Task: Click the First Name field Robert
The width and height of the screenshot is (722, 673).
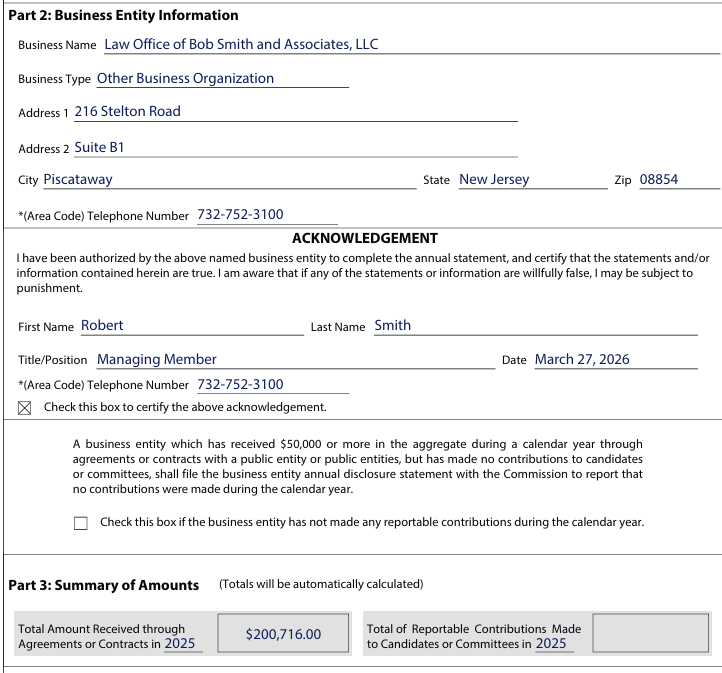Action: tap(192, 325)
